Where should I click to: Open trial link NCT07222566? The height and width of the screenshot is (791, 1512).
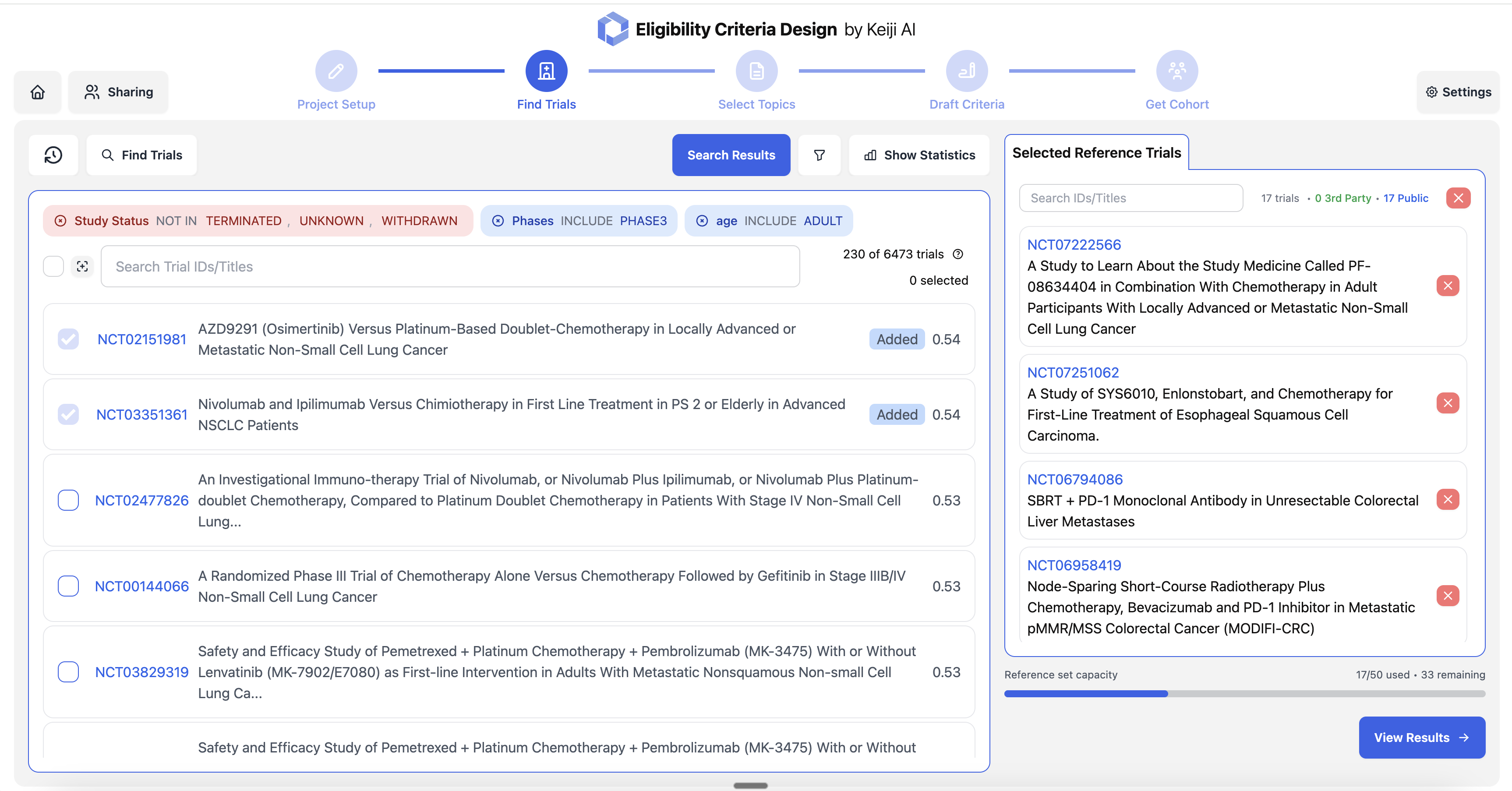[1074, 244]
